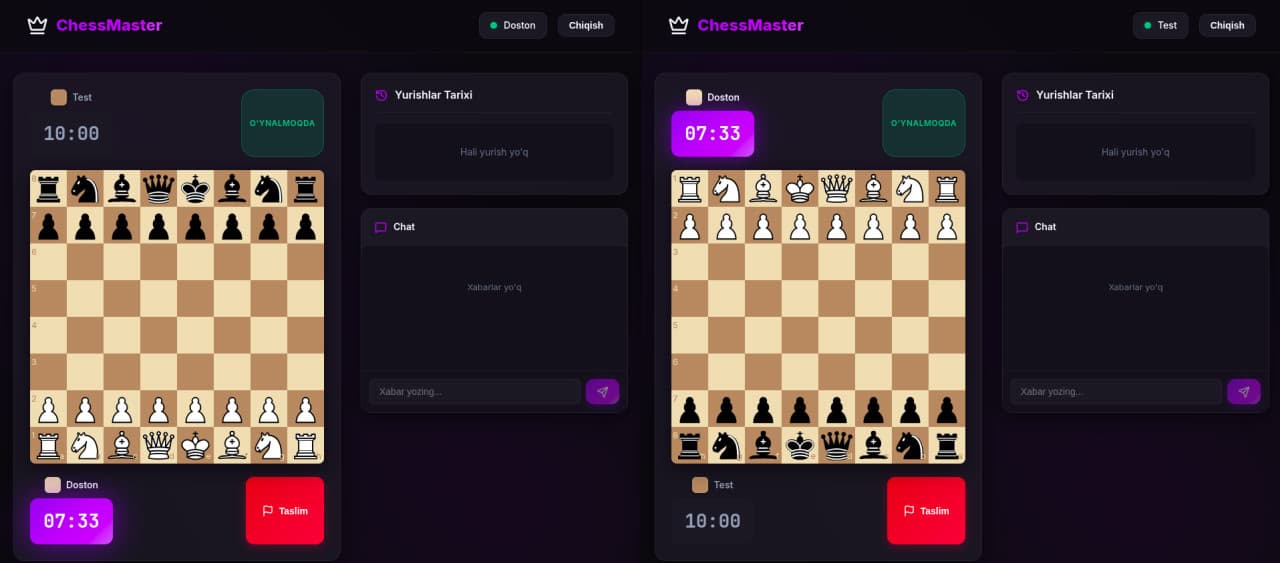The width and height of the screenshot is (1280, 563).
Task: Select the white queen on the right board
Action: (836, 188)
